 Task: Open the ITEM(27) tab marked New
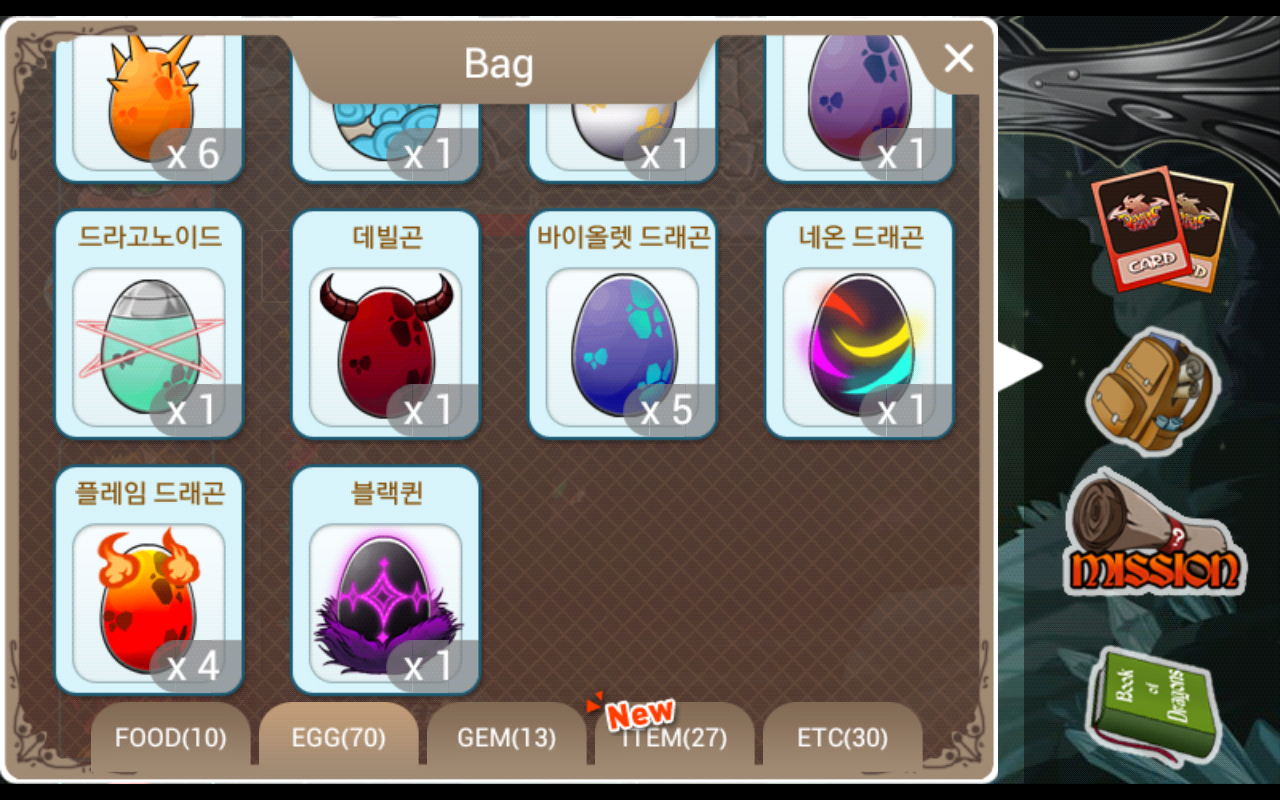click(x=675, y=739)
